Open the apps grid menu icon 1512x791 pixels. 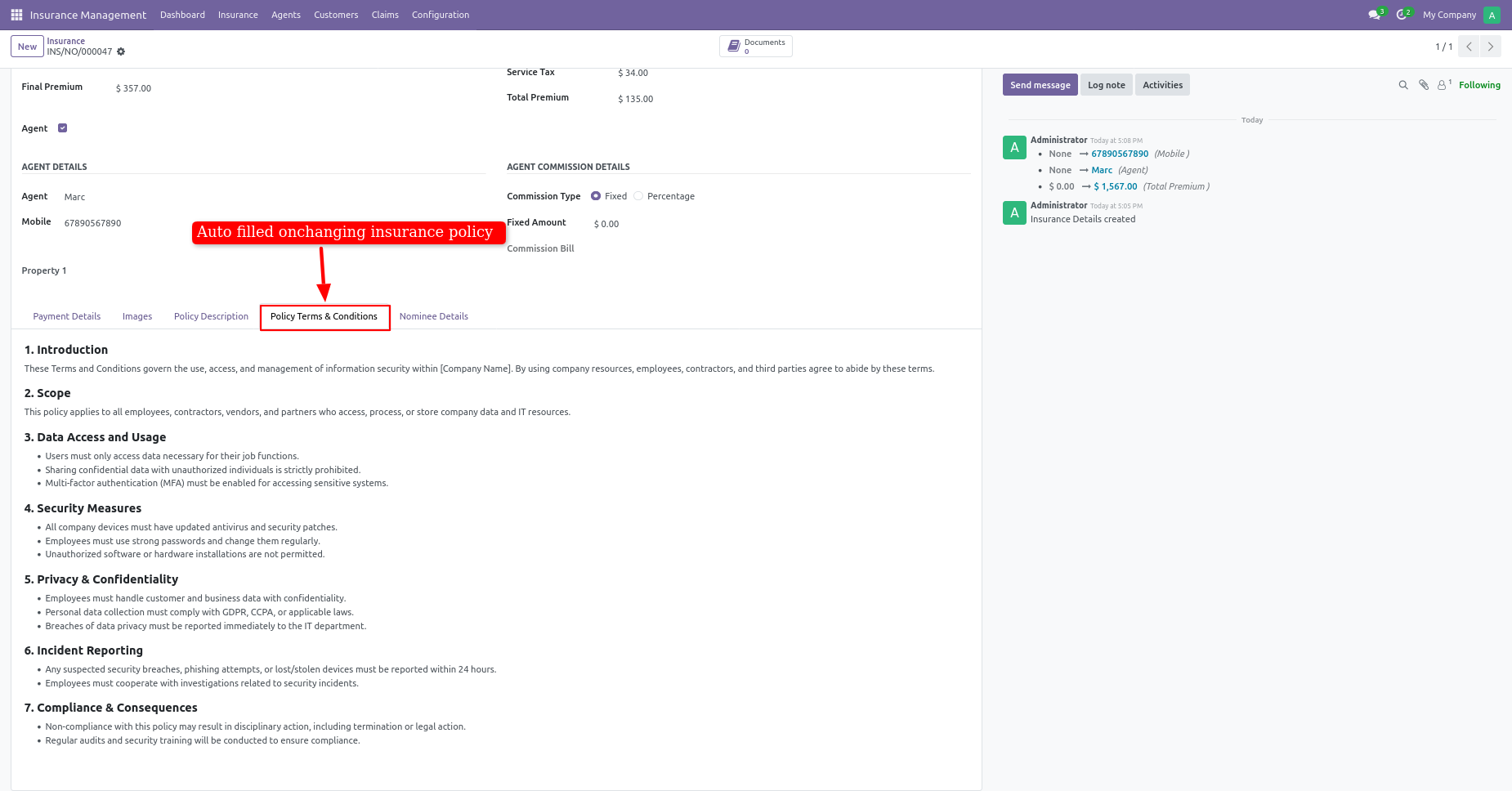pos(16,15)
